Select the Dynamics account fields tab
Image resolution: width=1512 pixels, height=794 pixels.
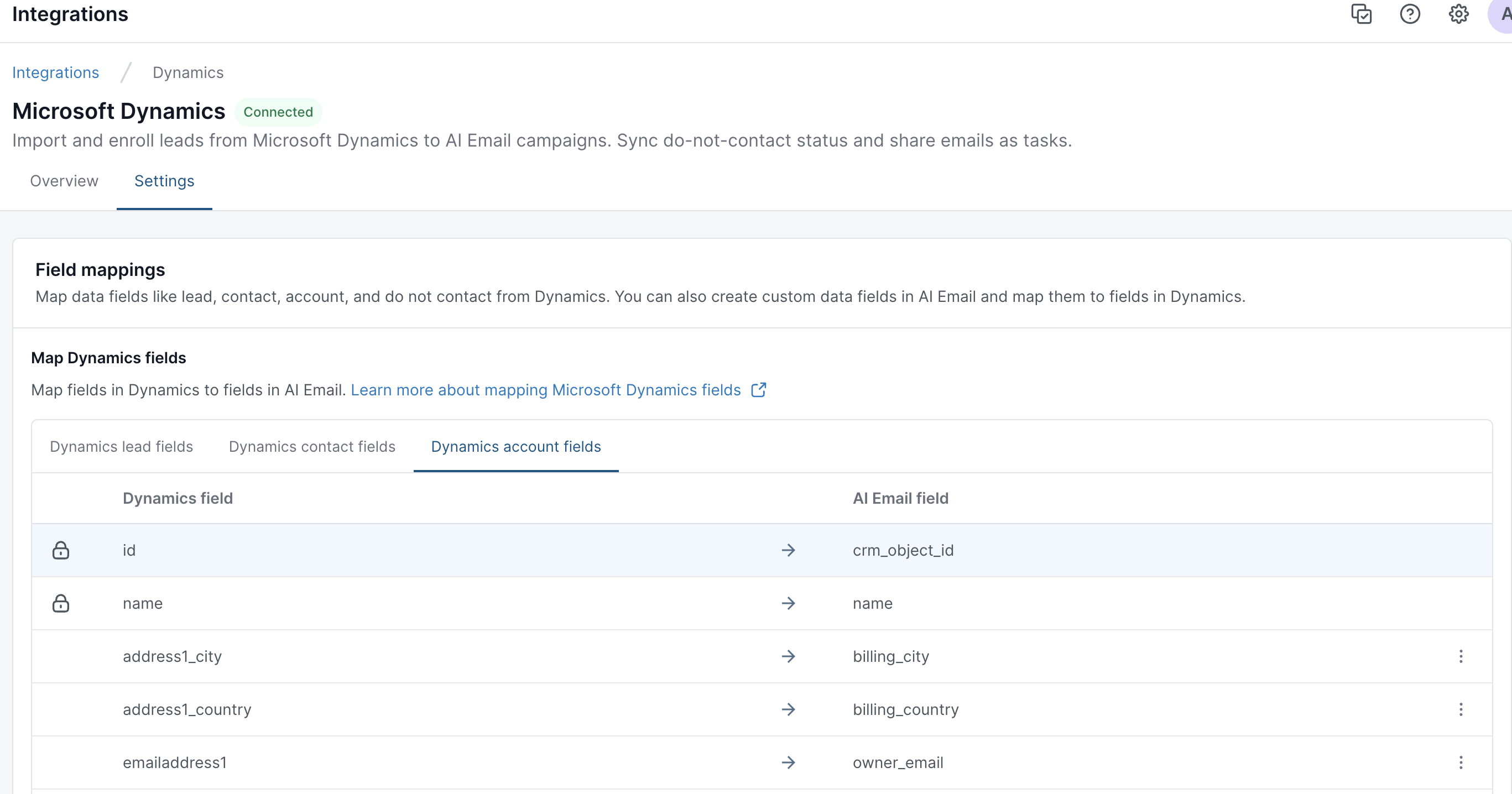point(516,447)
